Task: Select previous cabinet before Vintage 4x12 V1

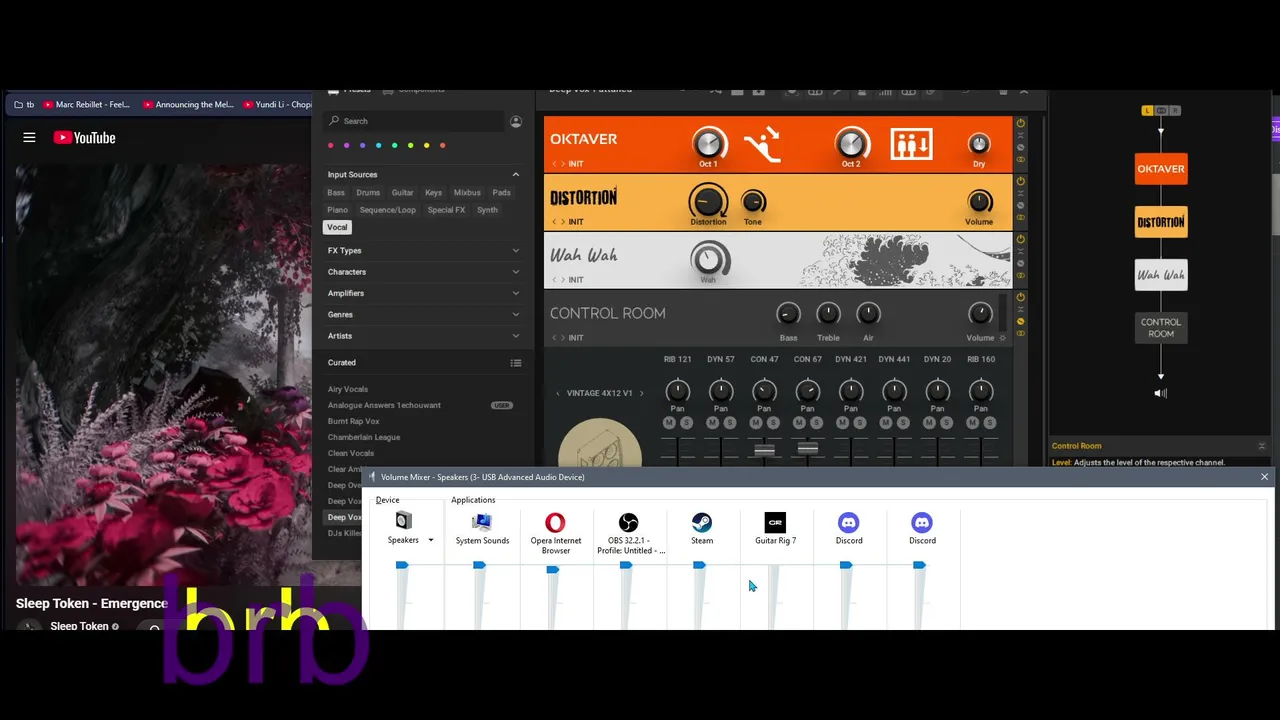Action: coord(557,393)
